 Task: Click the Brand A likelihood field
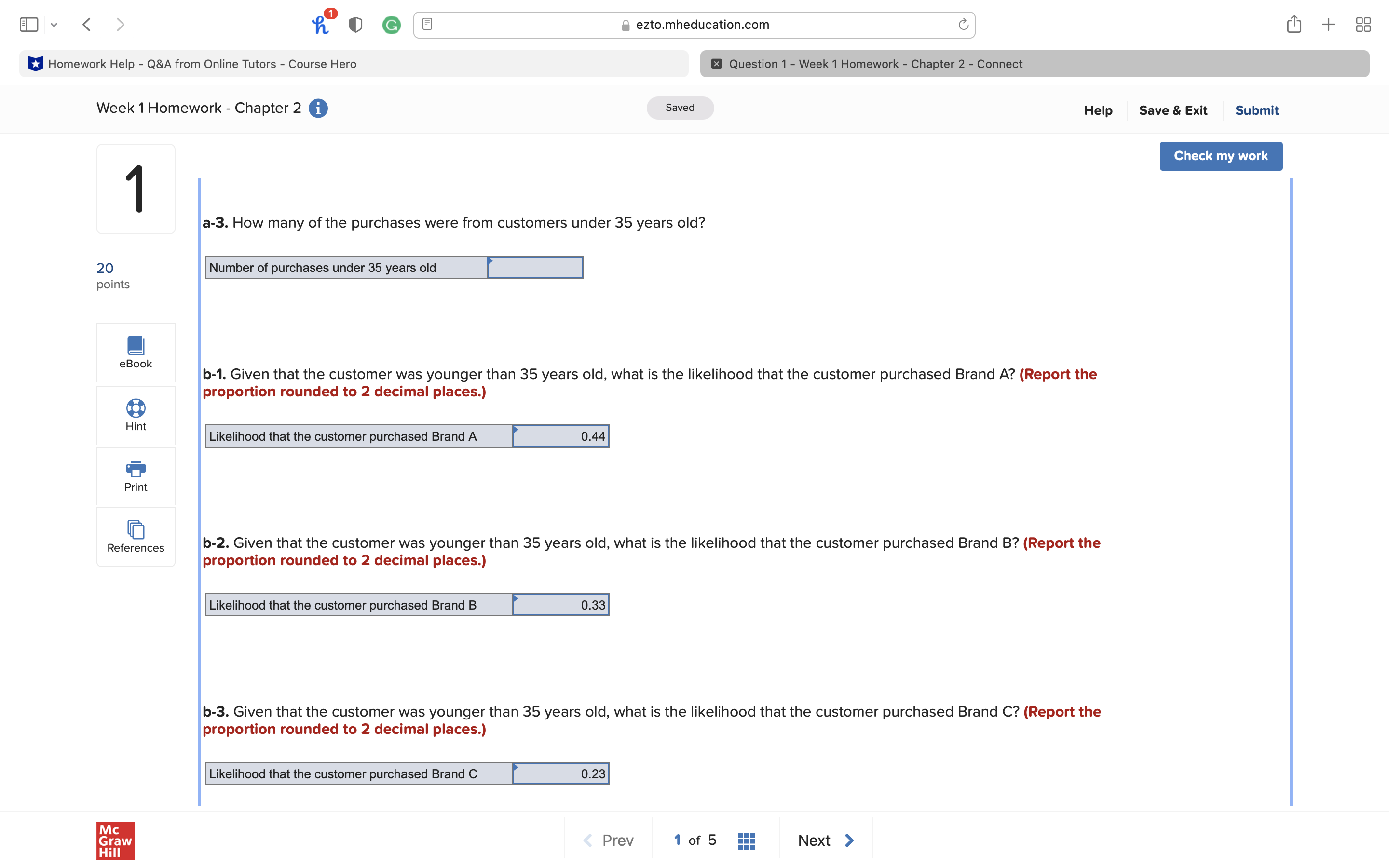click(560, 436)
